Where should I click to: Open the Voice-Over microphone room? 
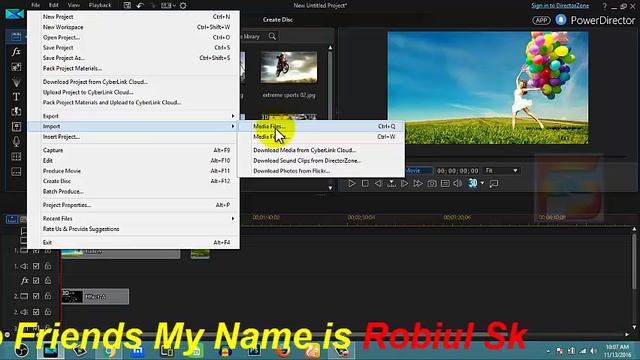[16, 142]
